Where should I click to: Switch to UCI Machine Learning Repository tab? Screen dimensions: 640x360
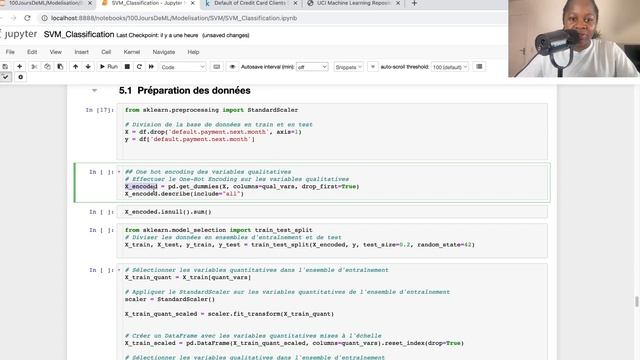[x=353, y=4]
